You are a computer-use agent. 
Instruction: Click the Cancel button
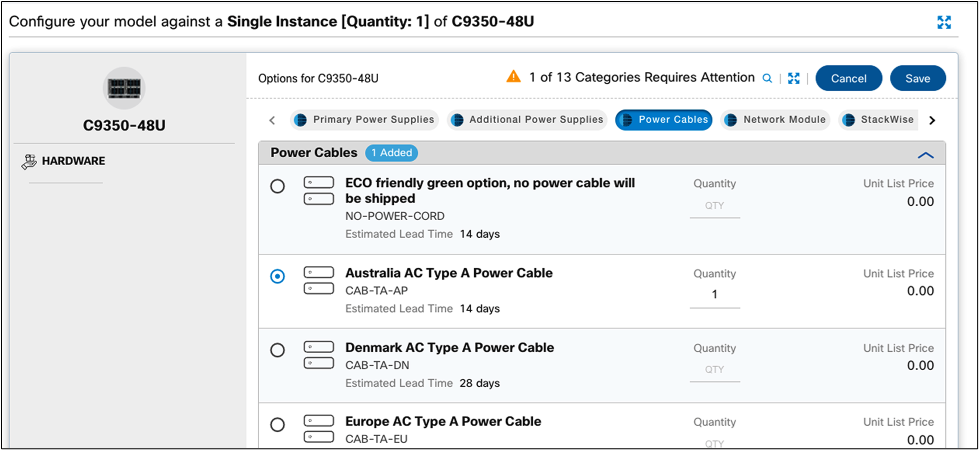849,79
